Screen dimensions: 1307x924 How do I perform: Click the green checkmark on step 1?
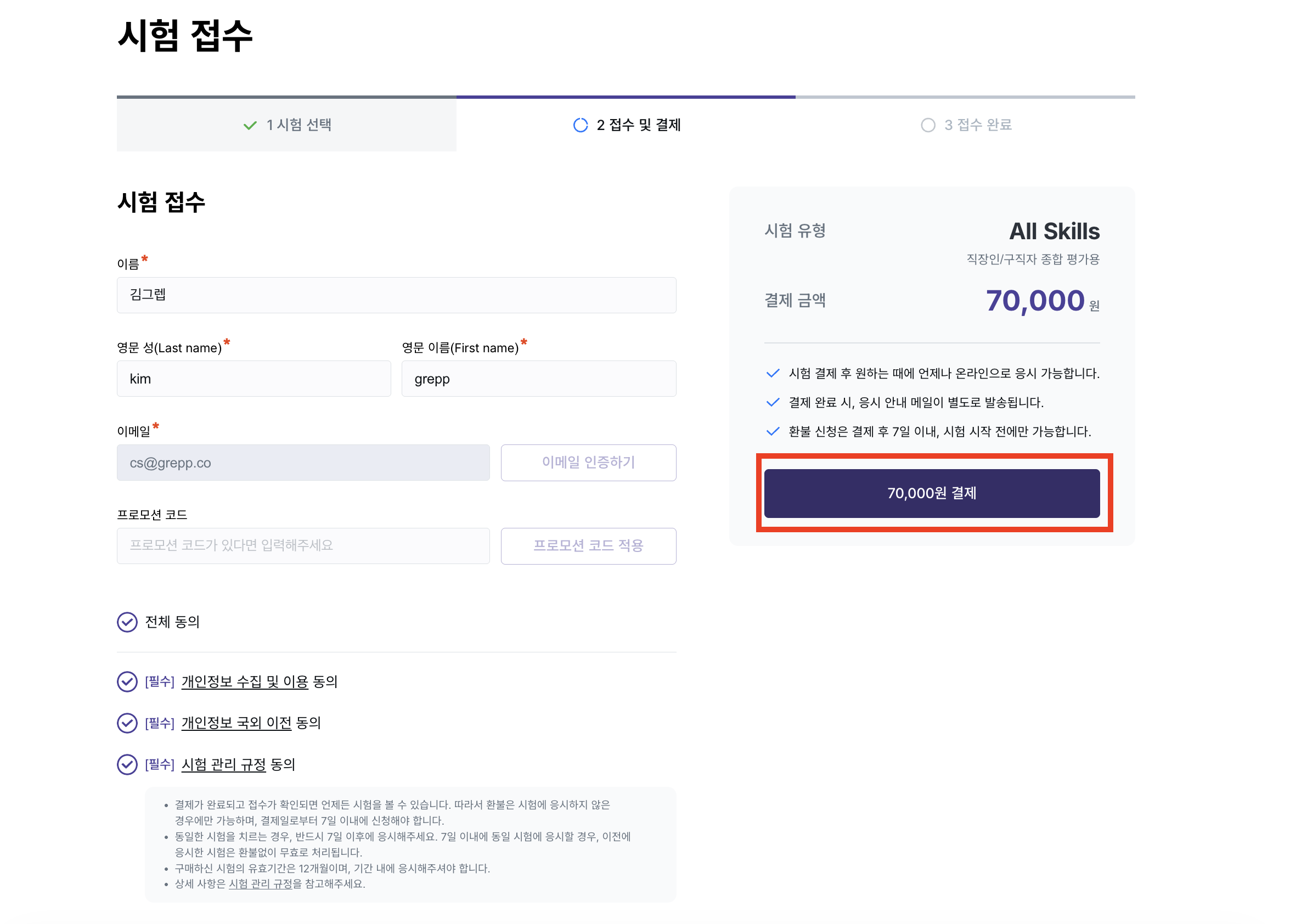(x=250, y=125)
